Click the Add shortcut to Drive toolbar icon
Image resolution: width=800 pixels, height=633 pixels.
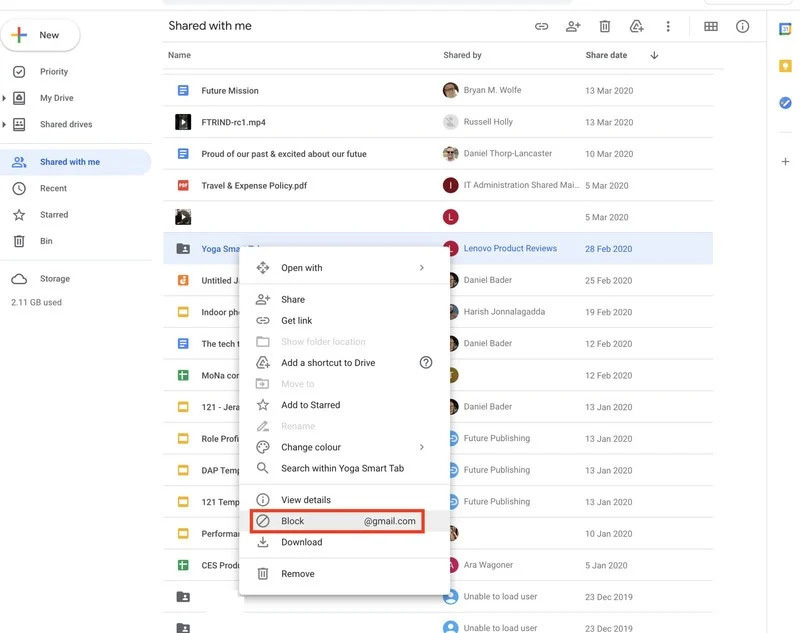(x=636, y=27)
